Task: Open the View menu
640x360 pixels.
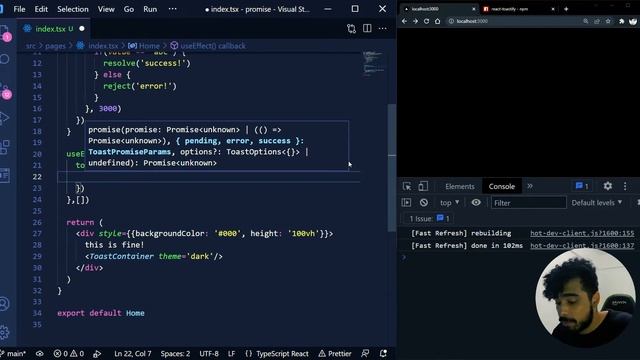Action: click(106, 9)
